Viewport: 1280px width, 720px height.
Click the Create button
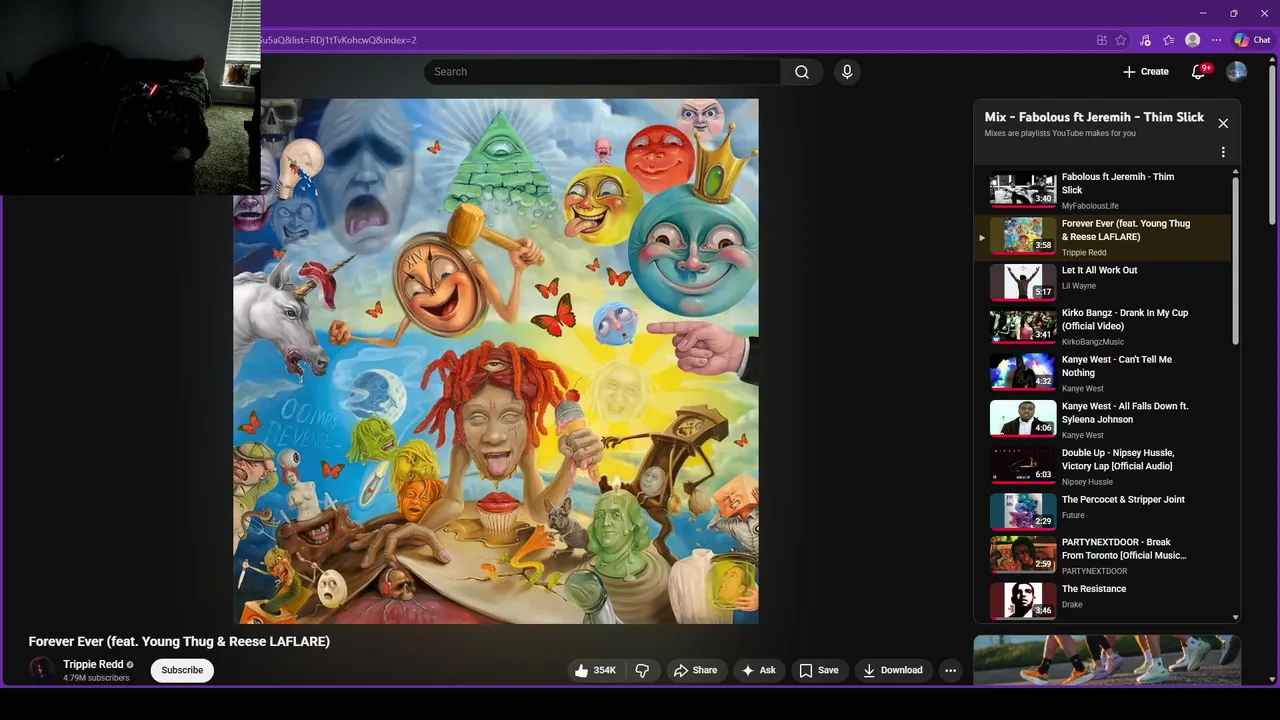pyautogui.click(x=1145, y=72)
